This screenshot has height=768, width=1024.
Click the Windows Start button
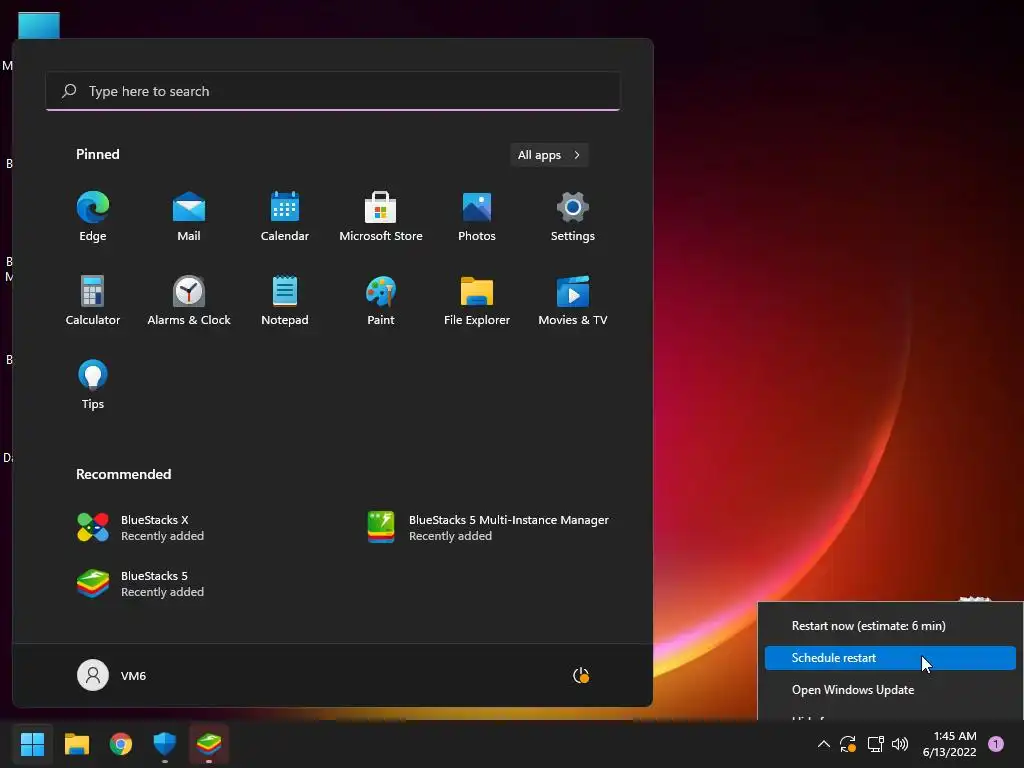[32, 743]
